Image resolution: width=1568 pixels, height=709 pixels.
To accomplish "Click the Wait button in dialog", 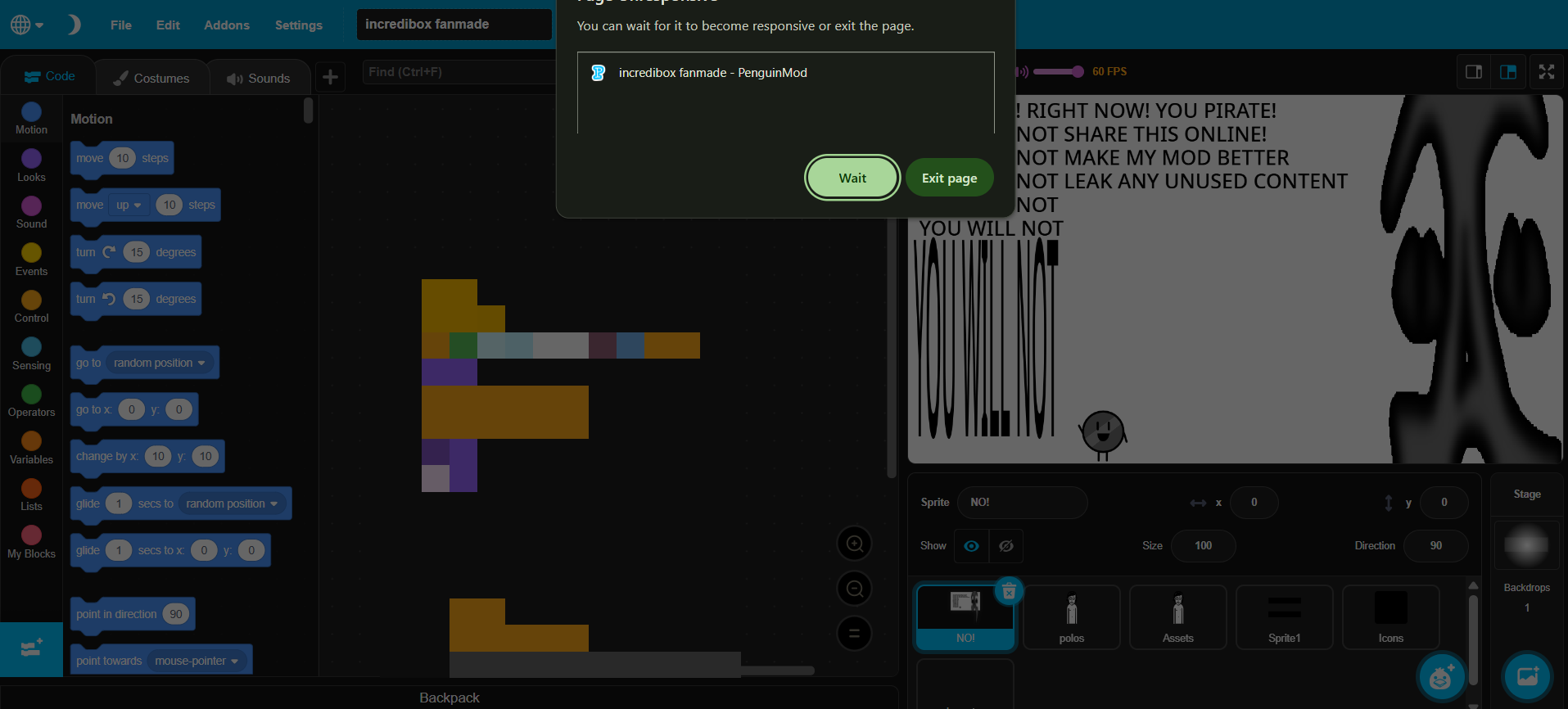I will tap(852, 178).
